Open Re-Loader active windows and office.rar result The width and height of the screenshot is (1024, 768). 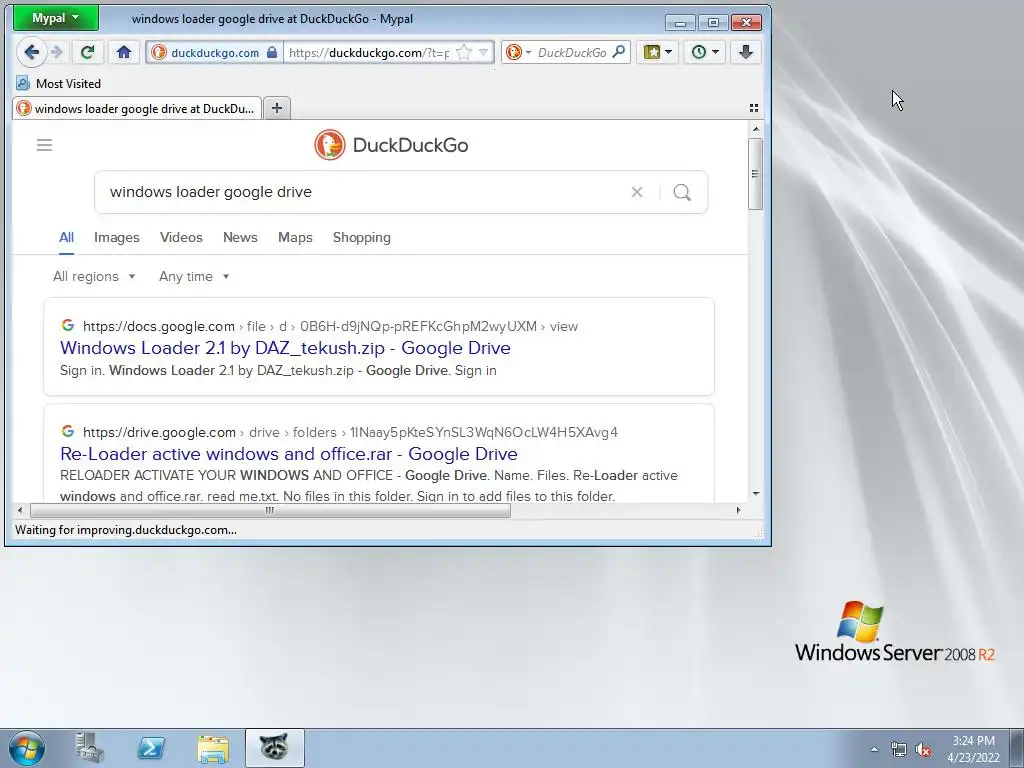(289, 454)
